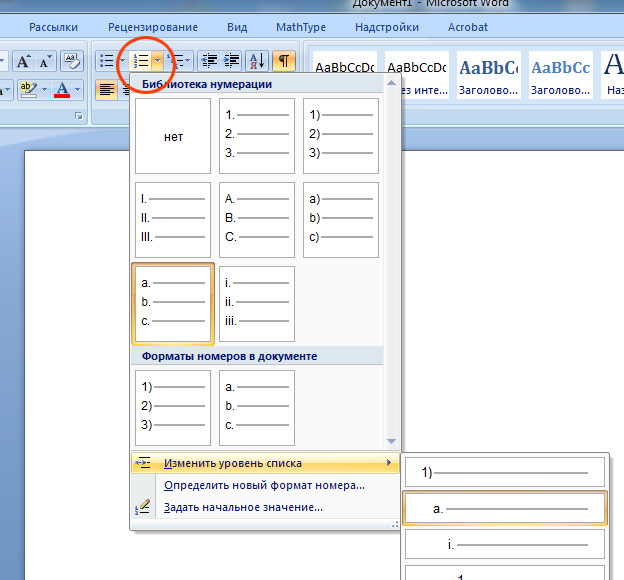Choose list level 'i.' in submenu
The image size is (624, 580).
[x=505, y=544]
